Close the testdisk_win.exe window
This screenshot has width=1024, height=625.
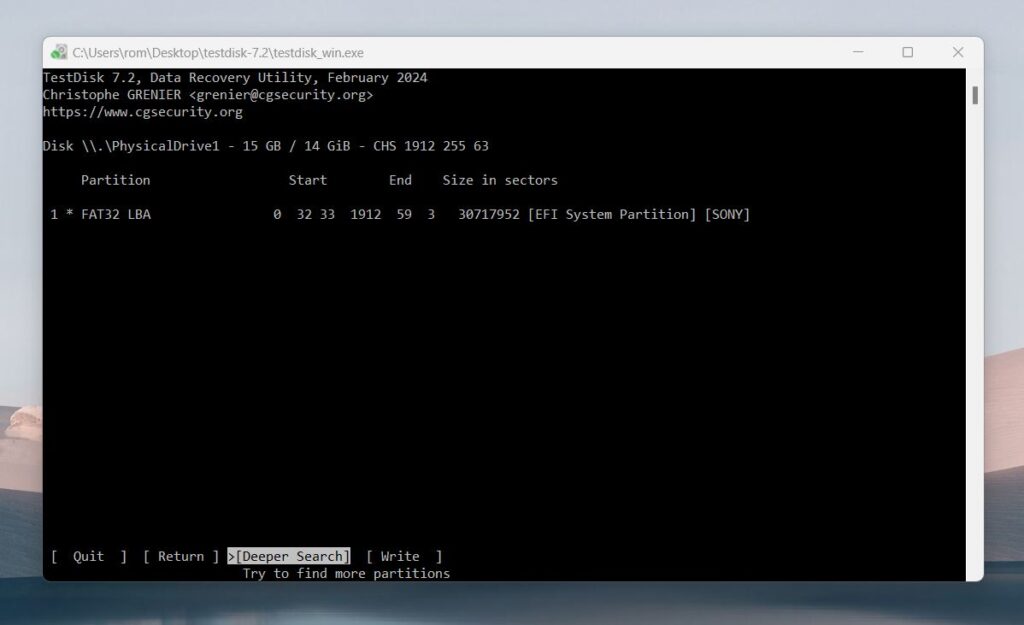957,52
